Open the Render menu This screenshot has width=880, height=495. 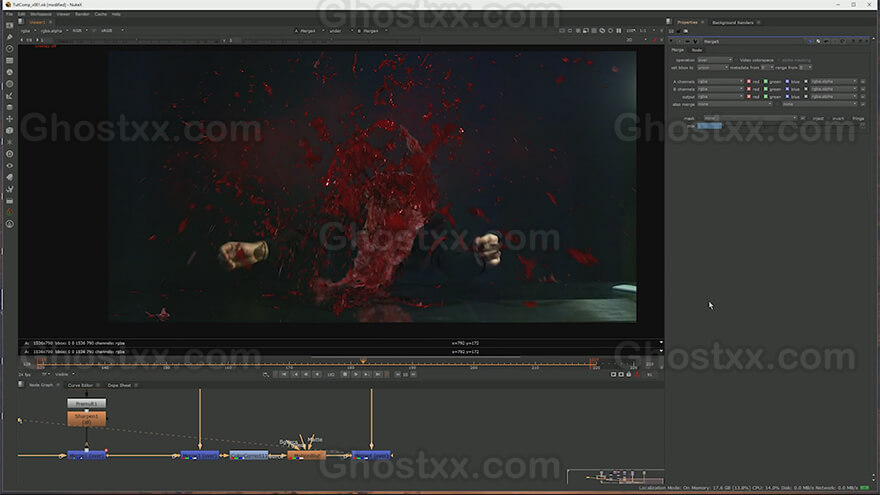82,14
